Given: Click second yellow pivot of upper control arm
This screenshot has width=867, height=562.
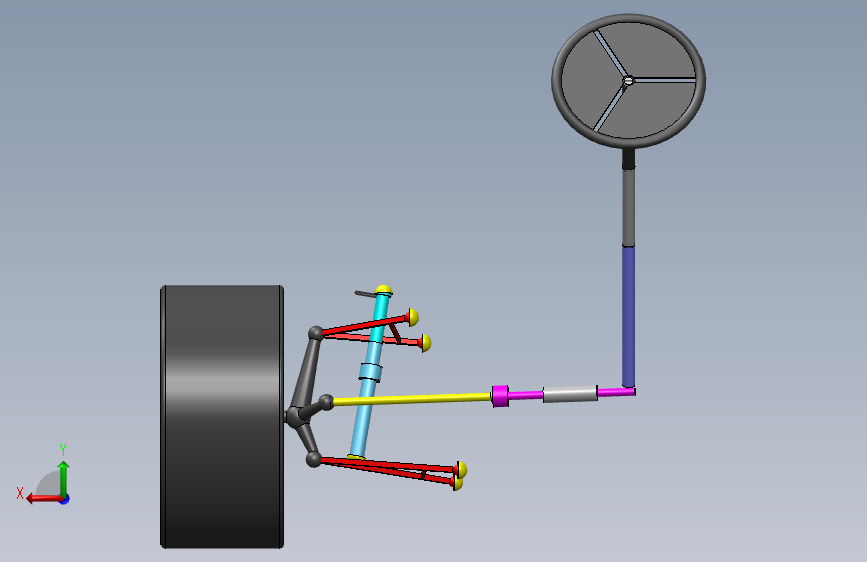Looking at the screenshot, I should point(425,342).
